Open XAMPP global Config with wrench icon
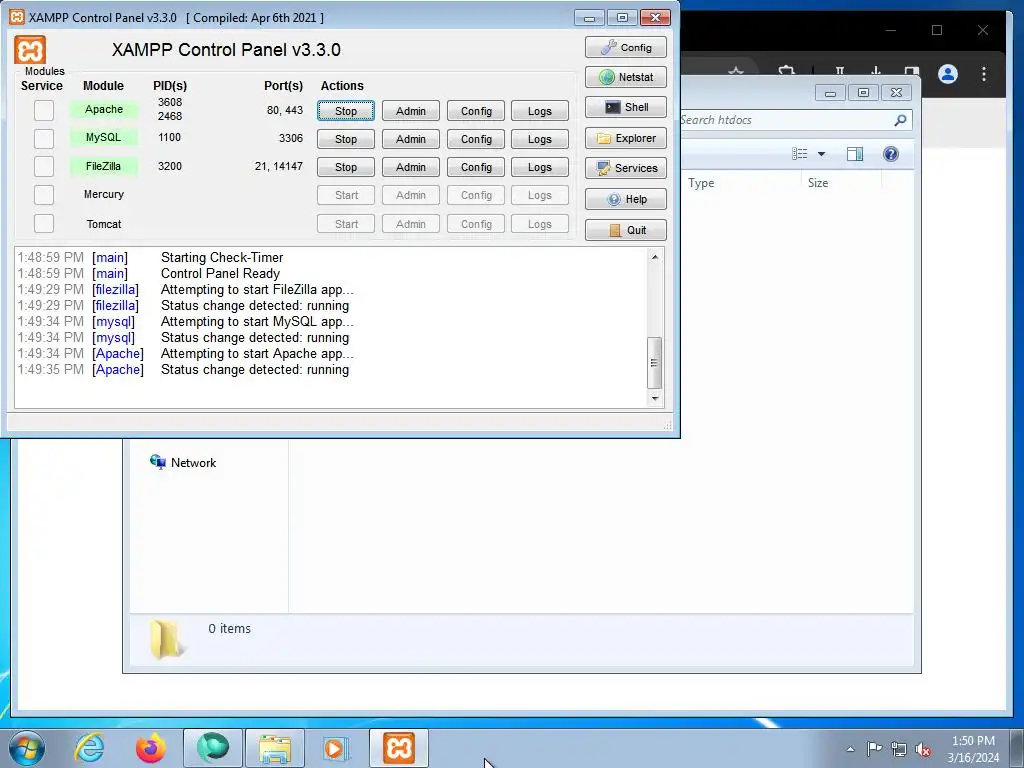The height and width of the screenshot is (768, 1024). click(626, 47)
